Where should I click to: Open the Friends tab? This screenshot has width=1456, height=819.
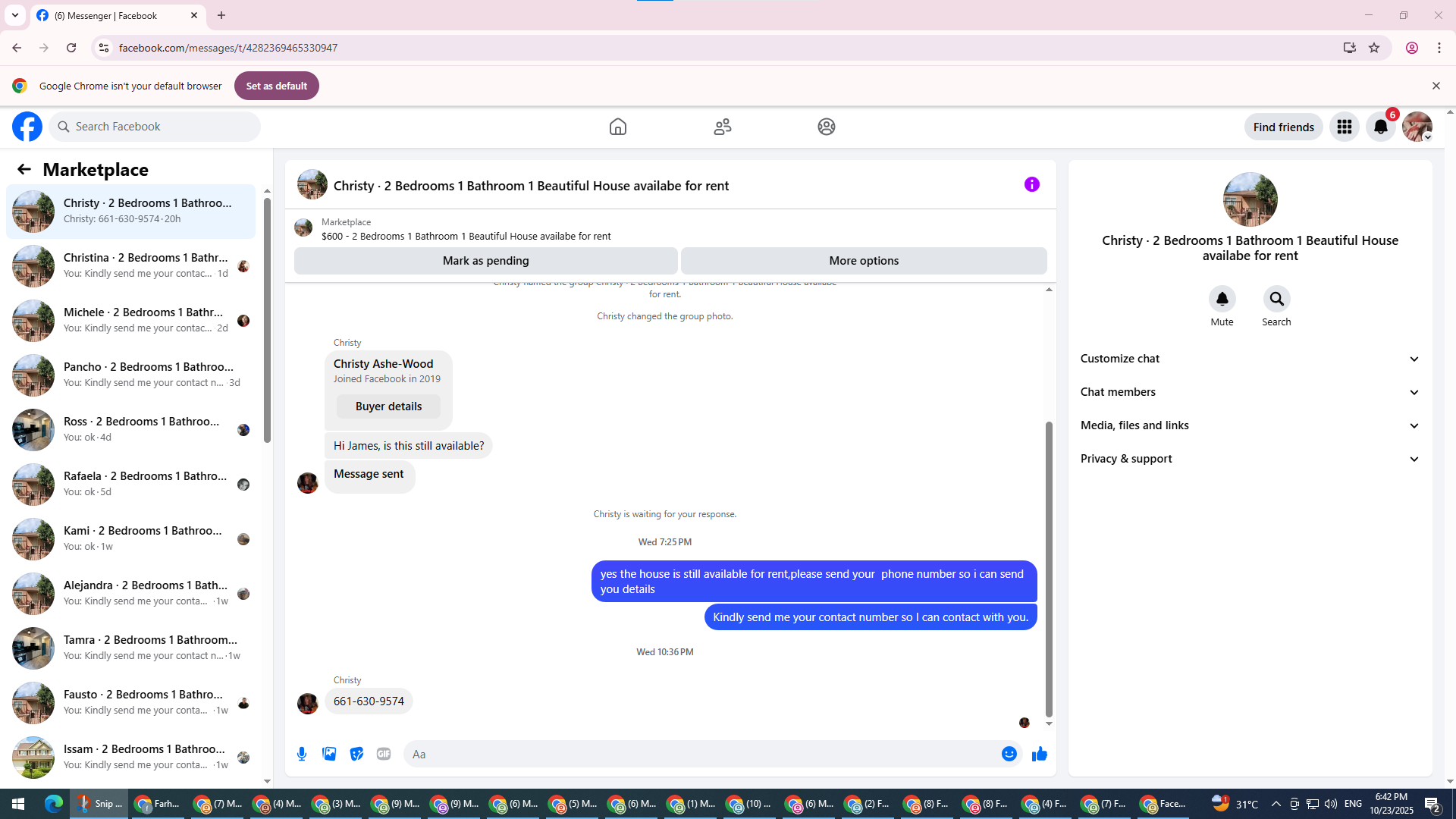point(722,127)
